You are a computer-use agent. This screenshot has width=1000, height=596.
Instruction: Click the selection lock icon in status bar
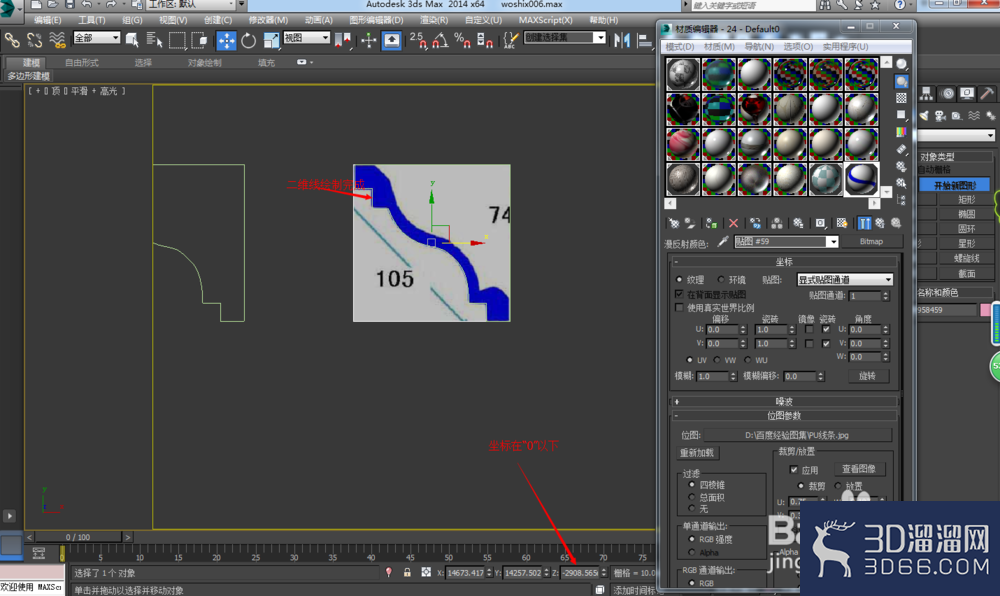407,572
